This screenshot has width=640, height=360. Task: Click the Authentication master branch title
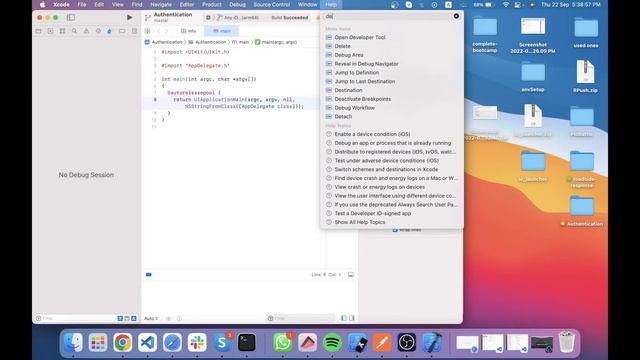point(173,17)
